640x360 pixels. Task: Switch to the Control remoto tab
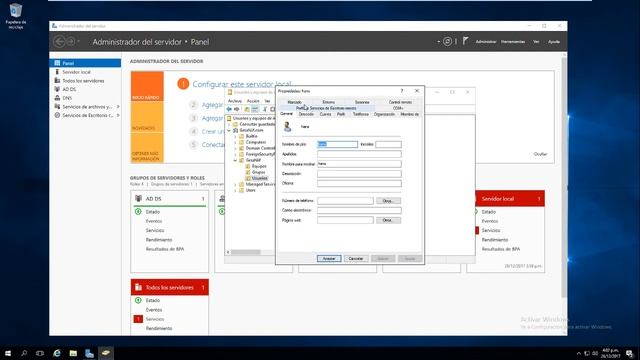(400, 102)
